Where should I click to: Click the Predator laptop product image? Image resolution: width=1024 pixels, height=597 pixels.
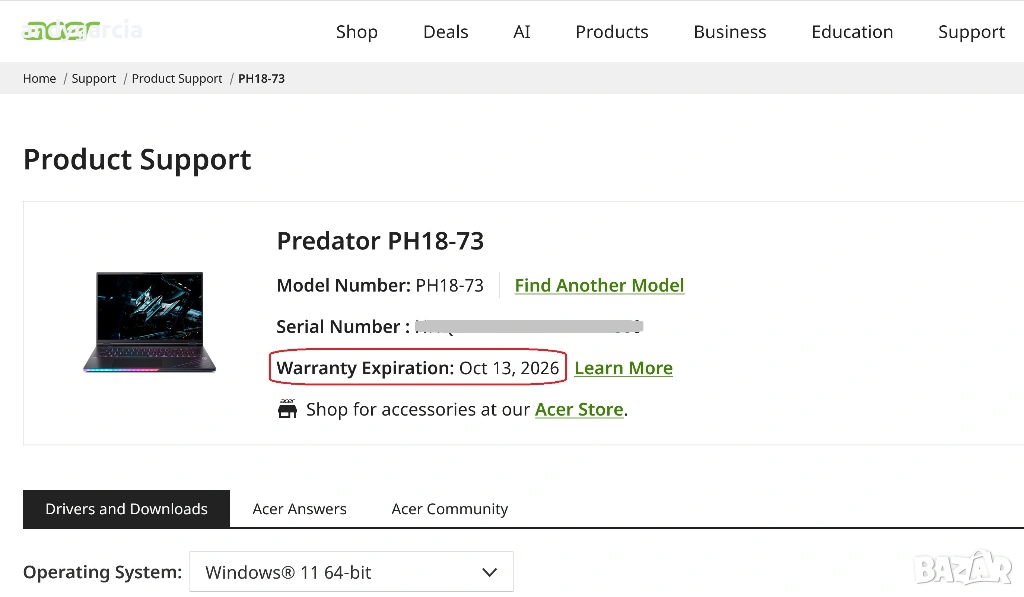[149, 322]
